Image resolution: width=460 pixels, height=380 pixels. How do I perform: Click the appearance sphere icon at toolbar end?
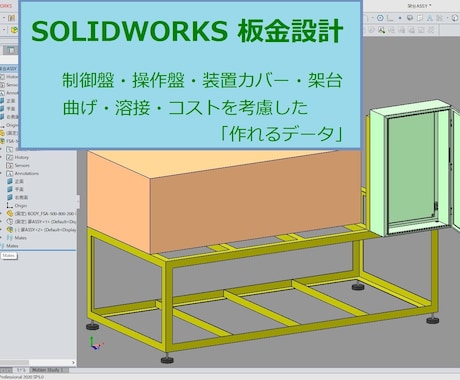coord(455,18)
